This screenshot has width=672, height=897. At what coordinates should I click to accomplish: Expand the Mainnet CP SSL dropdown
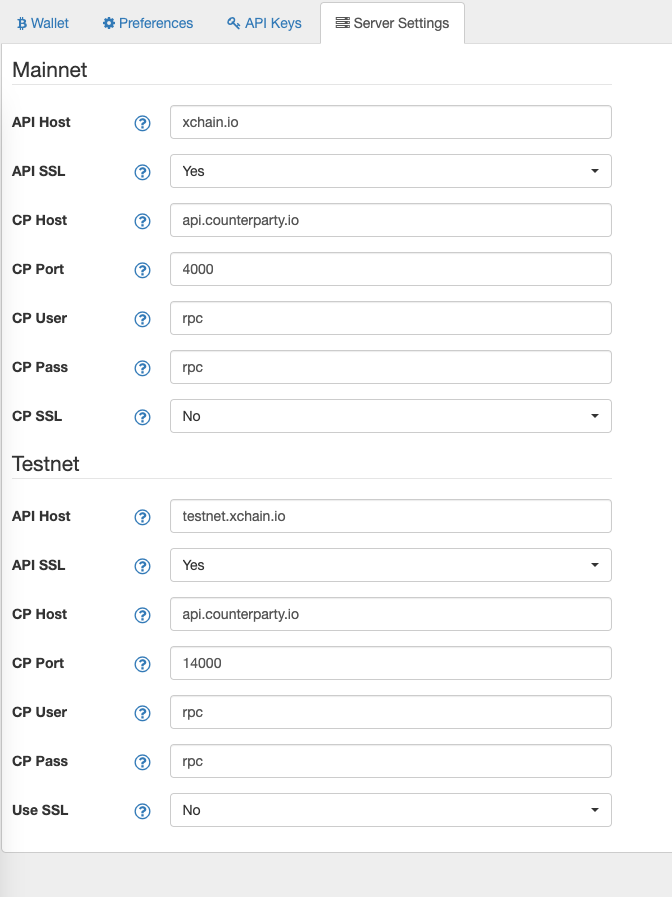pos(391,416)
